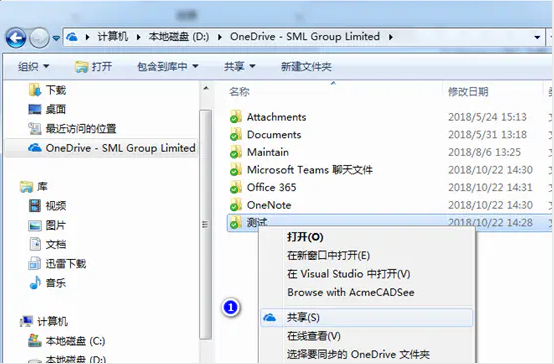Open the 视频 library
This screenshot has height=364, width=554.
tap(55, 206)
